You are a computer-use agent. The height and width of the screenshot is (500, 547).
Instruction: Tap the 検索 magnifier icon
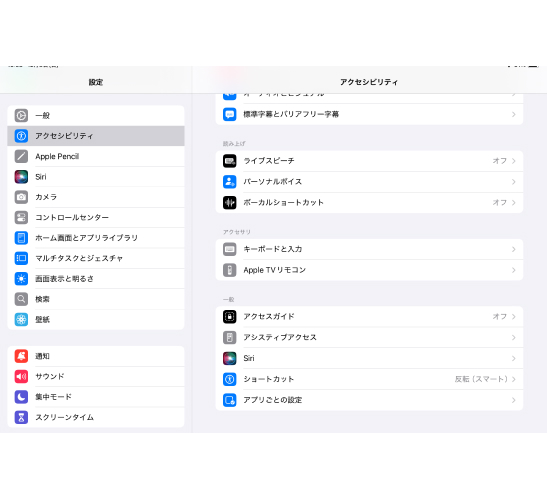[x=21, y=299]
